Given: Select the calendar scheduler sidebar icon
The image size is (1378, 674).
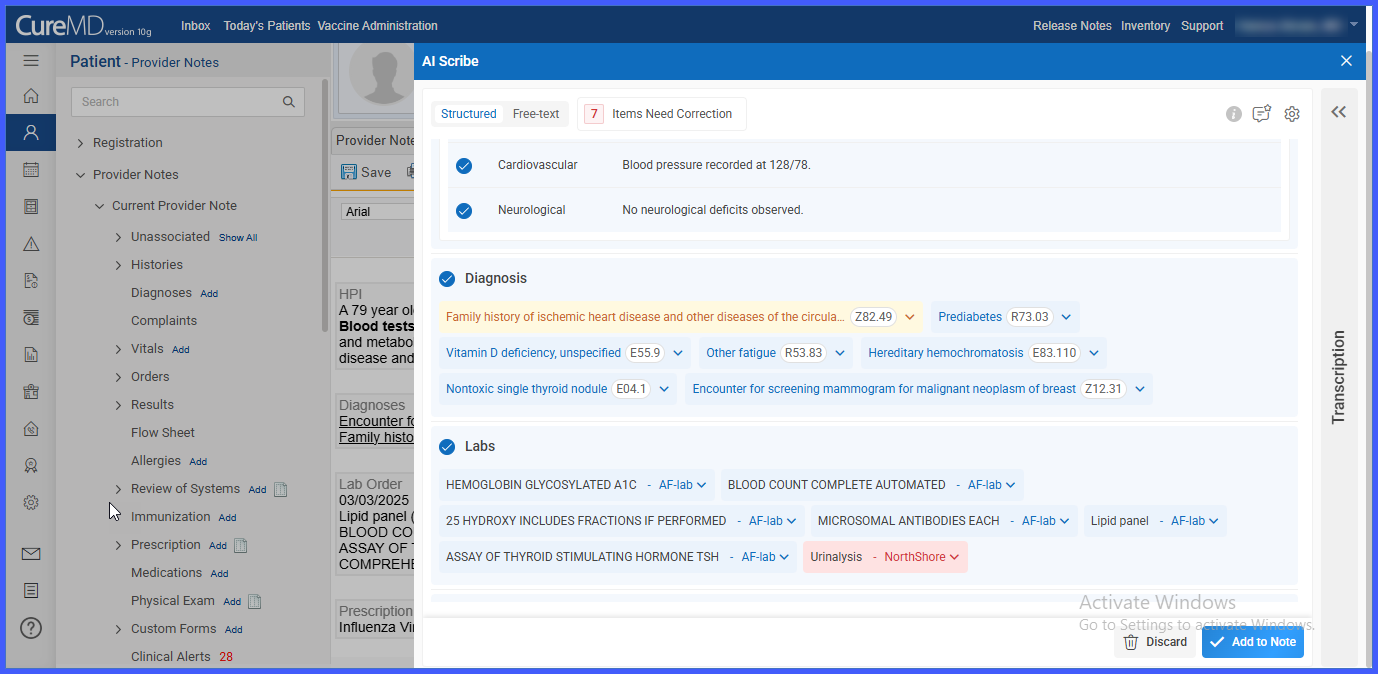Looking at the screenshot, I should [x=31, y=170].
